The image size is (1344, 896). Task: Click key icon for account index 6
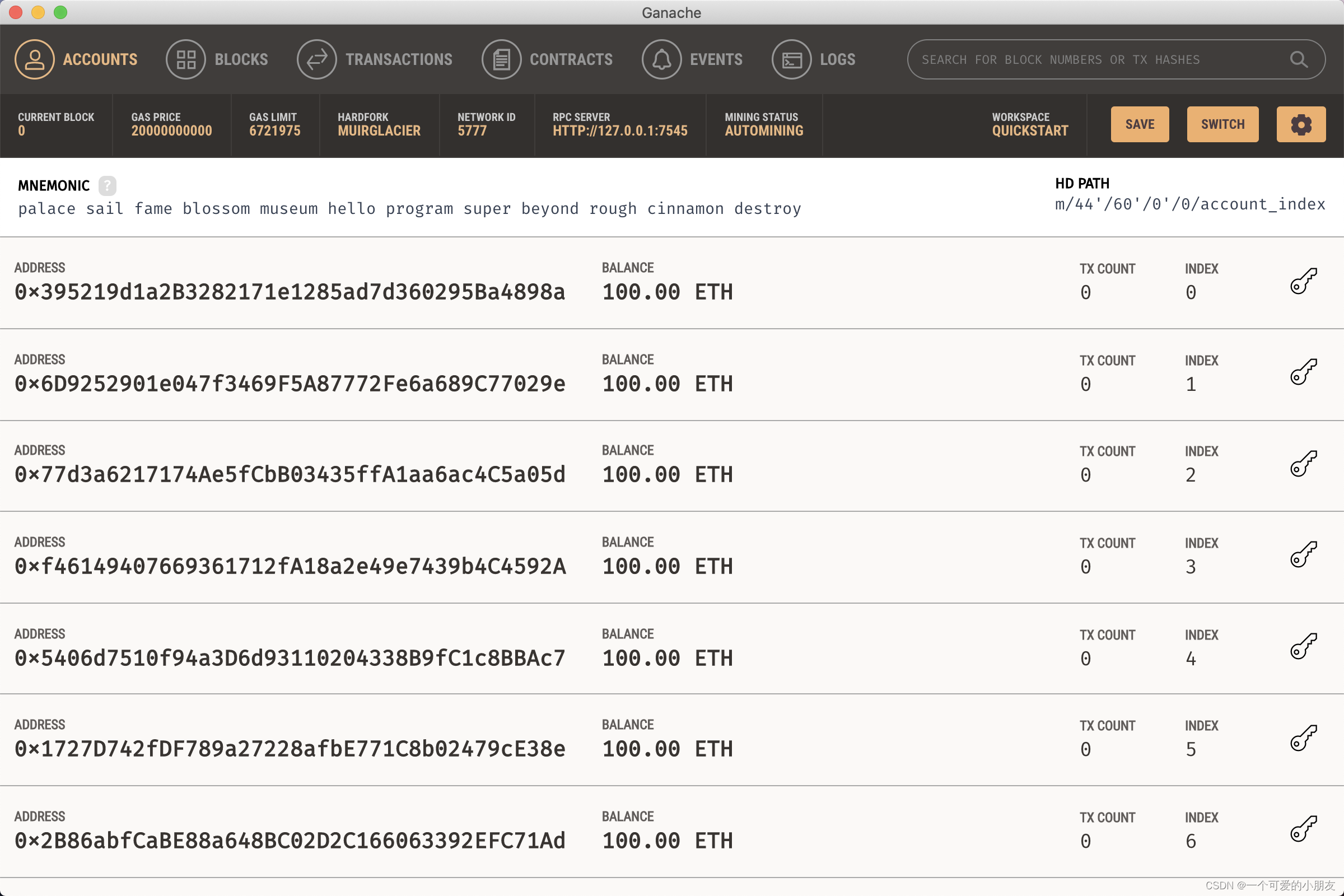(x=1304, y=829)
